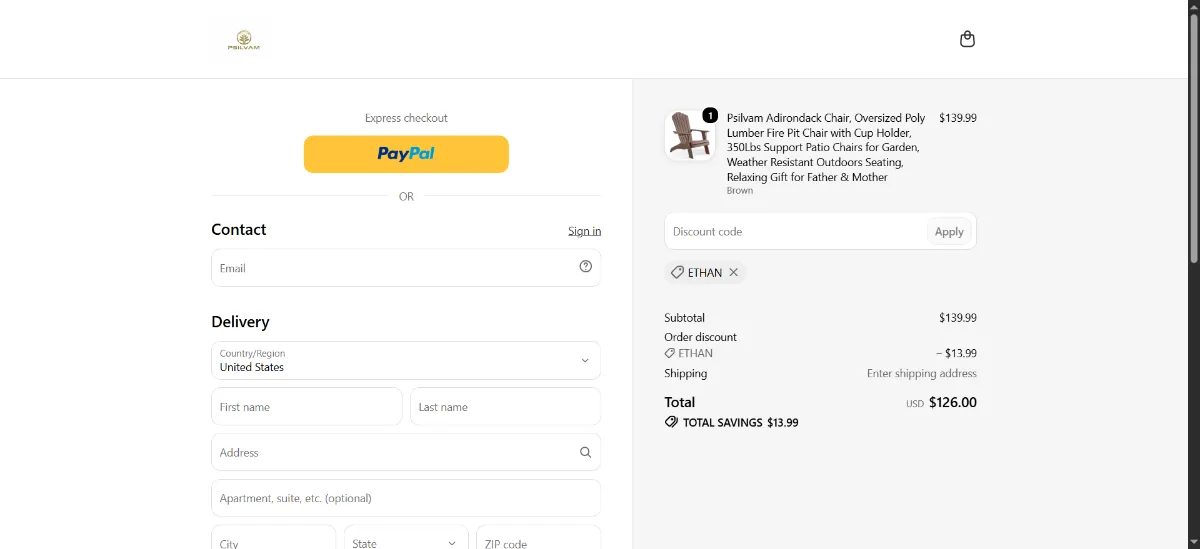1200x549 pixels.
Task: Click the 'Order discount' label
Action: pos(701,337)
